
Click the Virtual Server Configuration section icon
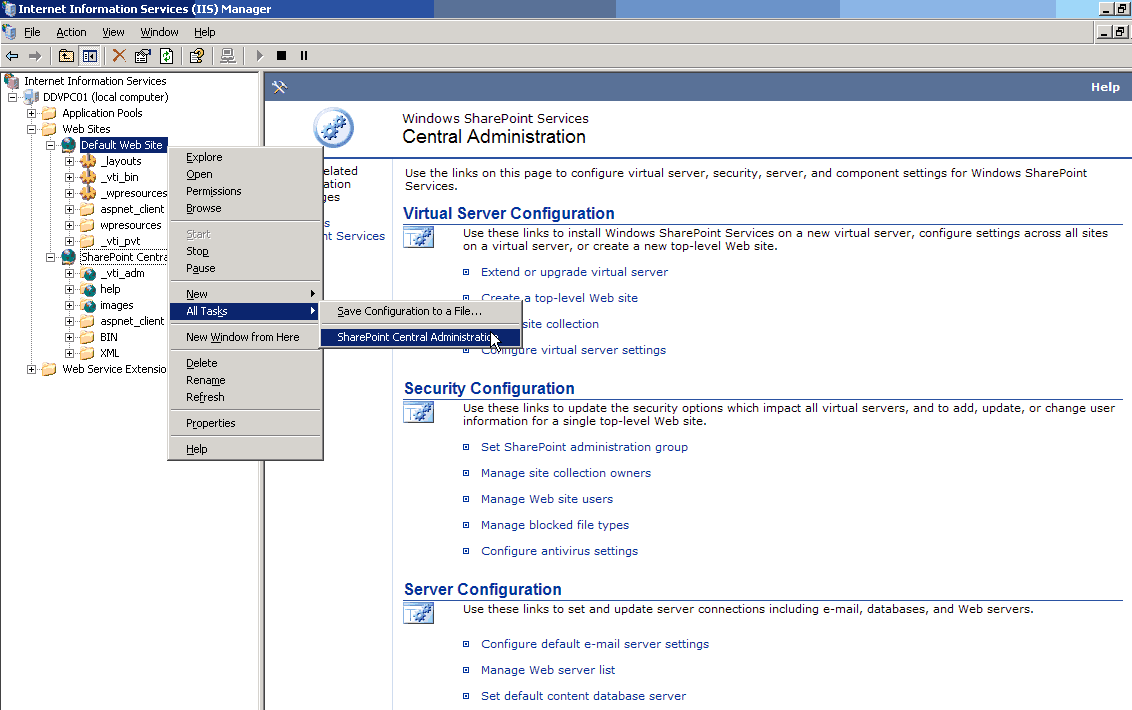pyautogui.click(x=419, y=237)
